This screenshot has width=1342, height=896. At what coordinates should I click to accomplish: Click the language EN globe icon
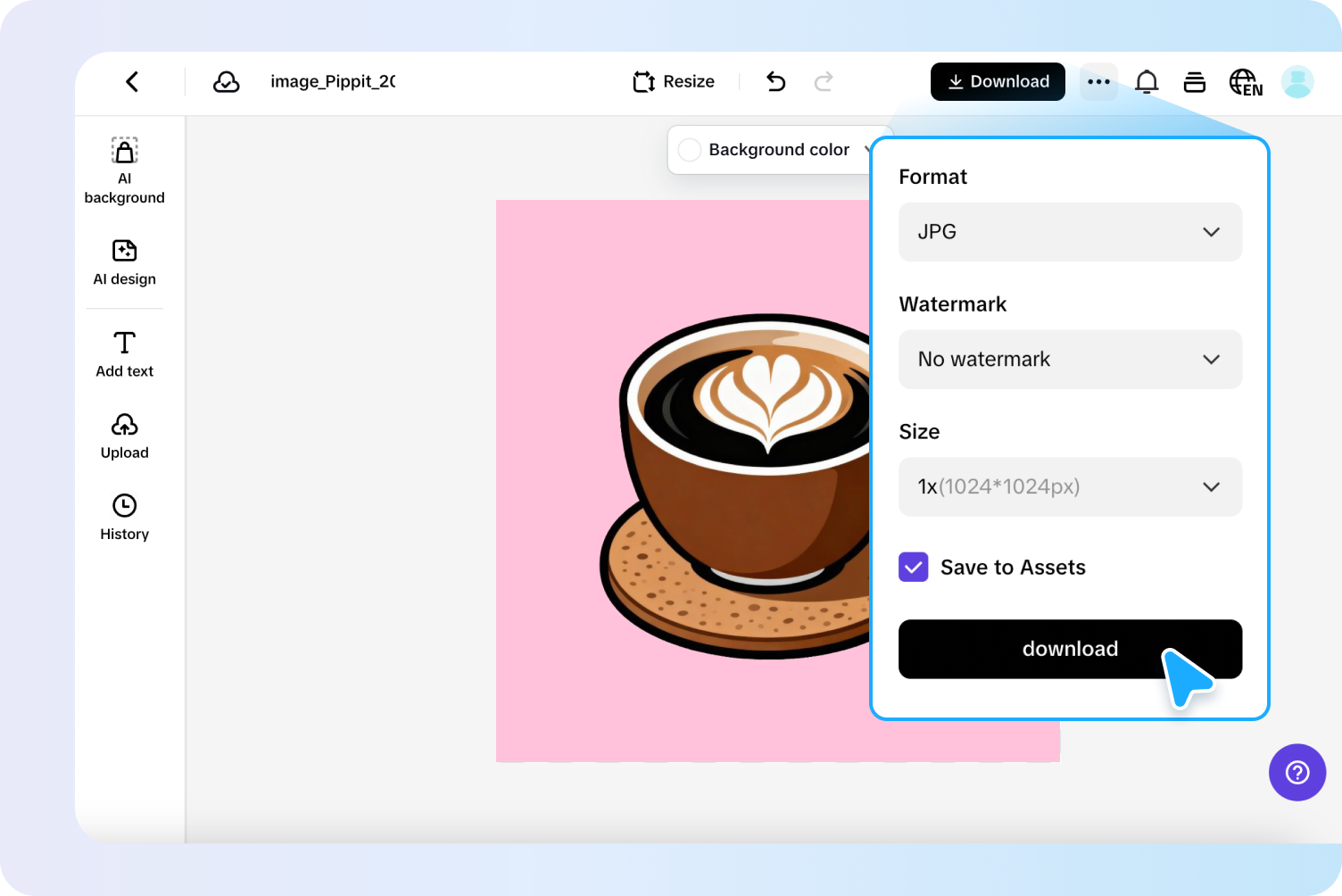[1246, 81]
